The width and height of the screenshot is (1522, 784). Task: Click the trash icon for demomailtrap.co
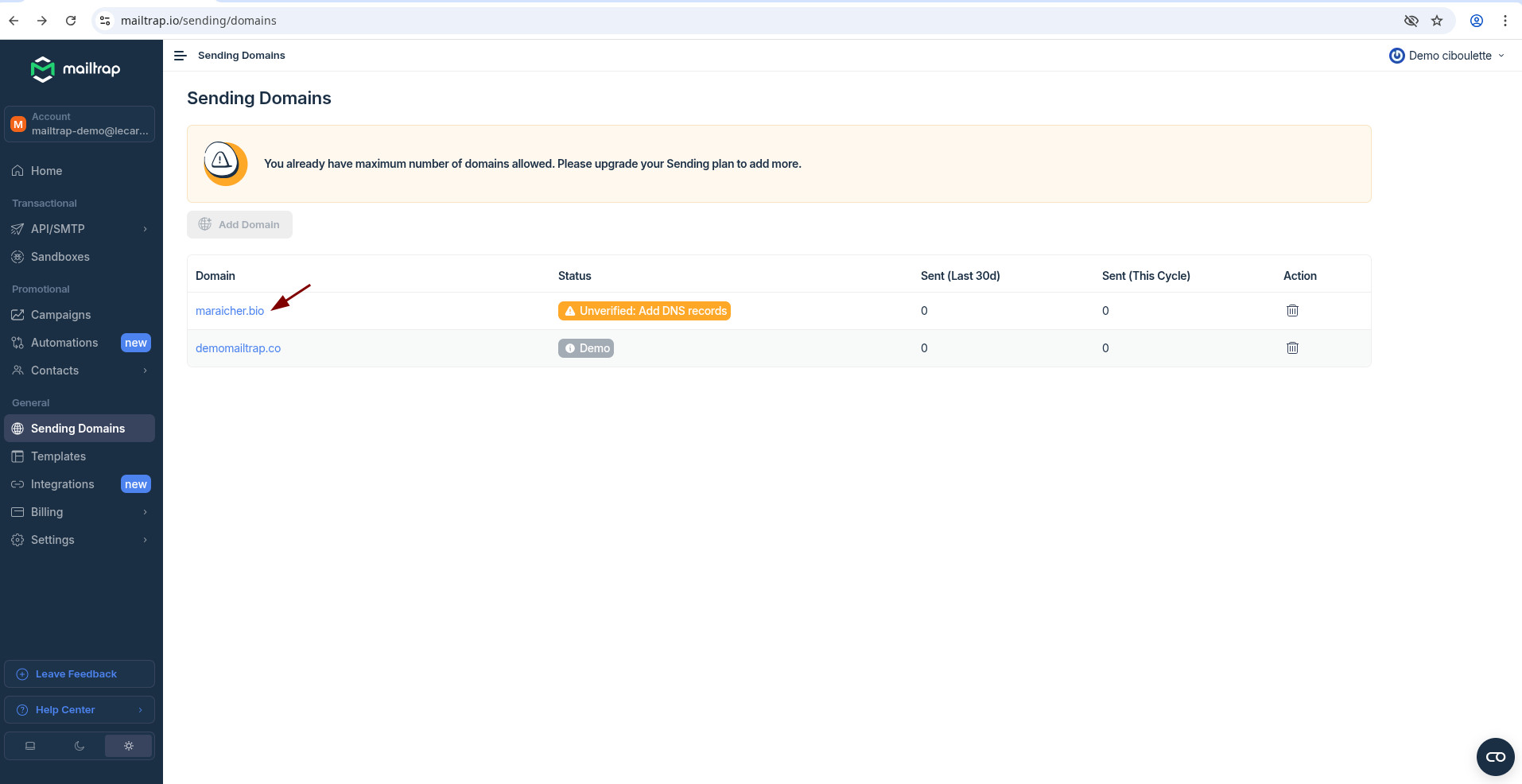[1292, 348]
